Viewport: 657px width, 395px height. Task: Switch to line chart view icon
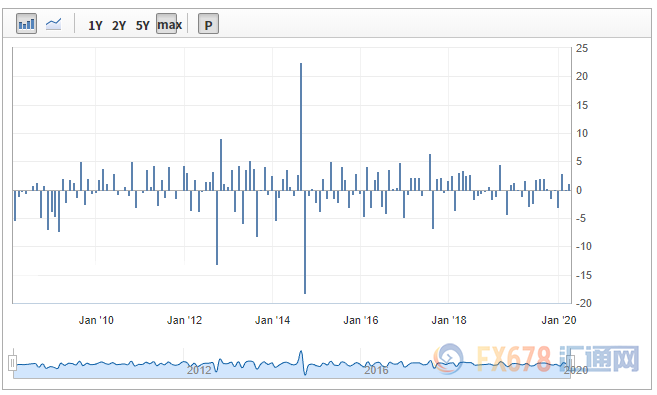pos(54,24)
